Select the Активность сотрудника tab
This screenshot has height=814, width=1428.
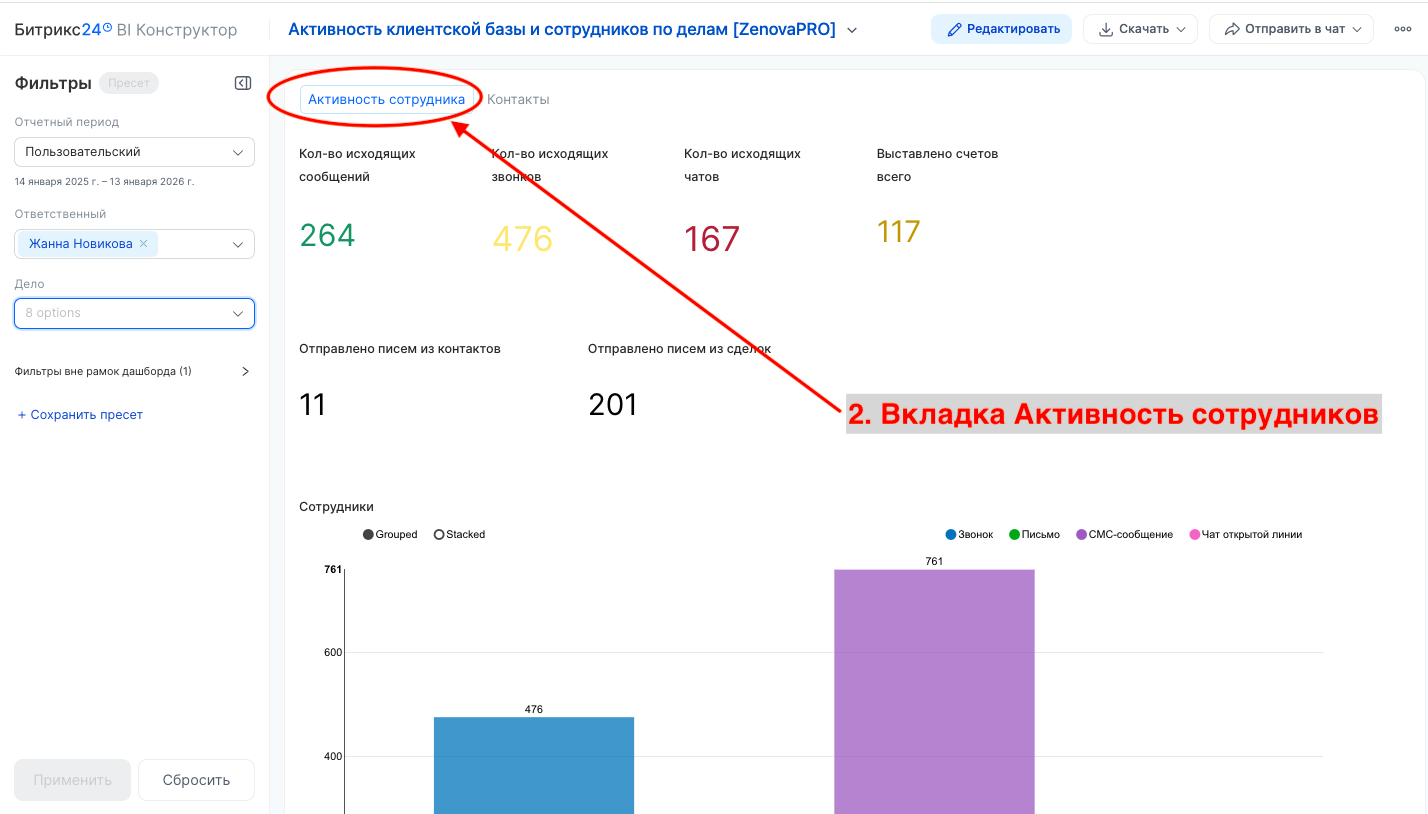[387, 99]
